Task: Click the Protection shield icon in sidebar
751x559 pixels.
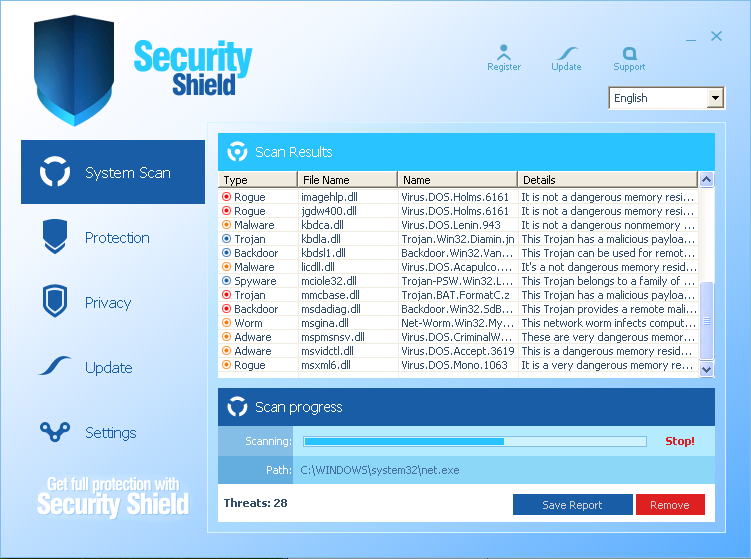Action: 55,236
